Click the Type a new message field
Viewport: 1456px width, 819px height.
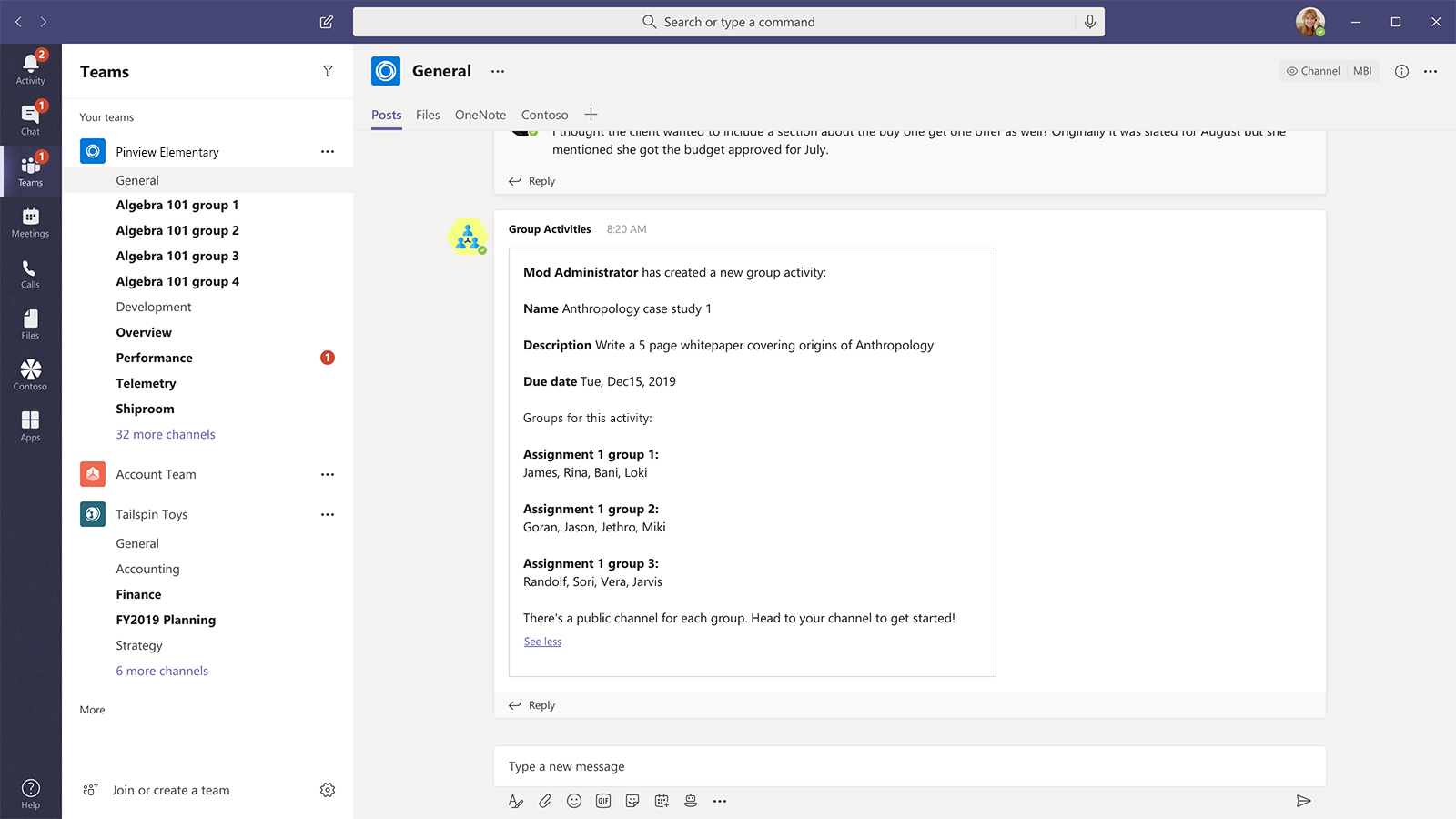[910, 766]
